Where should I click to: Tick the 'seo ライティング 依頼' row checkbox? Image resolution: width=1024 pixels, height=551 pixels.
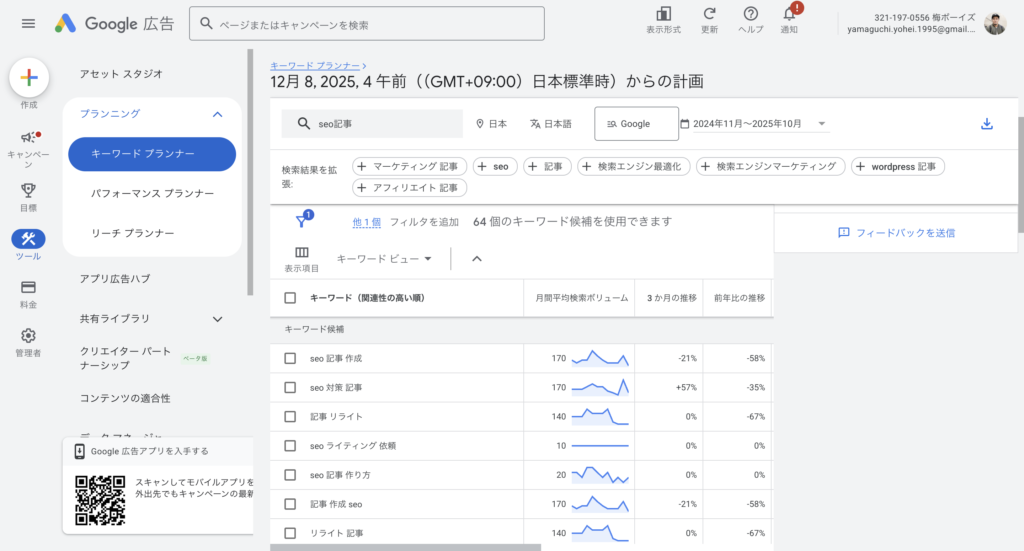290,445
